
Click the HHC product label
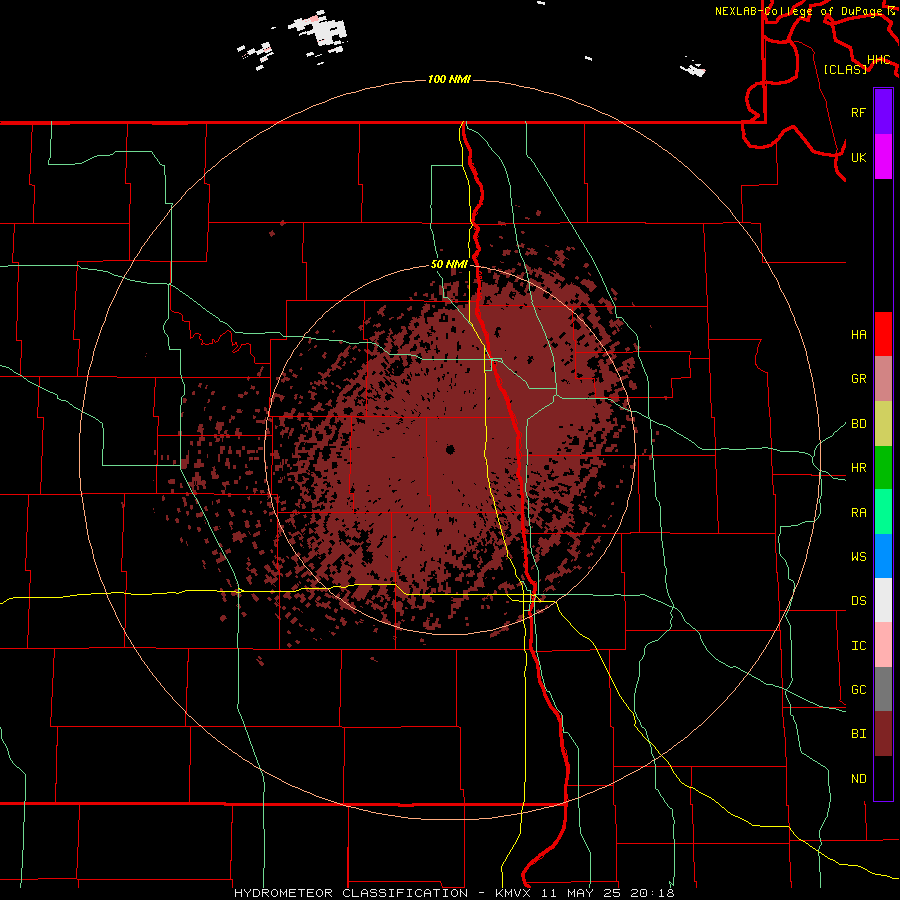[x=878, y=60]
